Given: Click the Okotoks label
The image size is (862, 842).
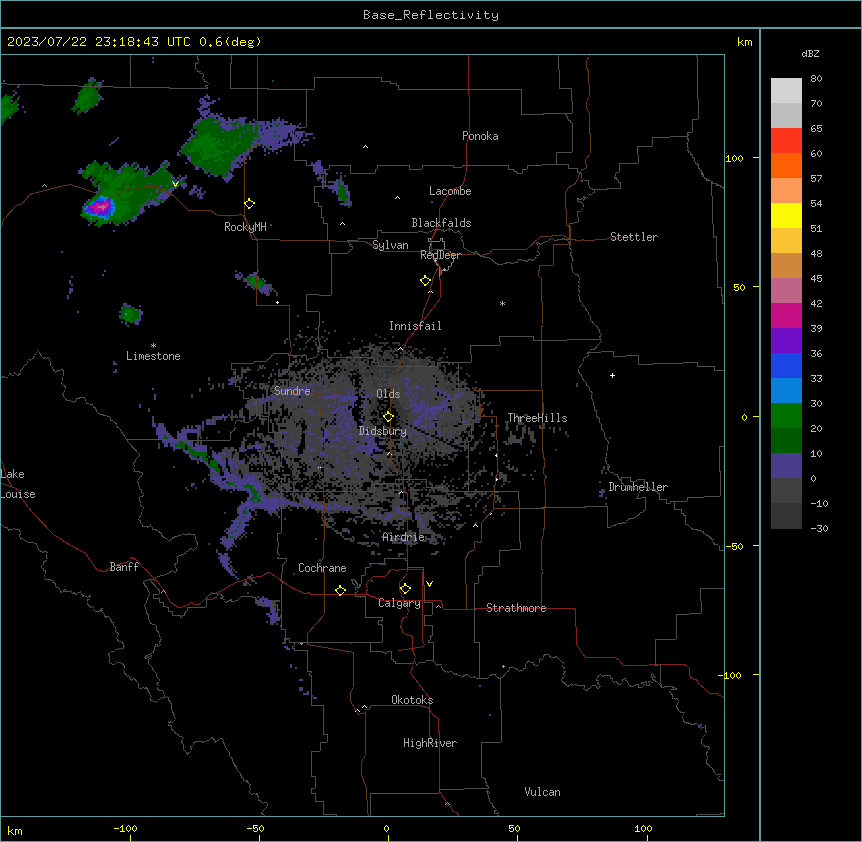Looking at the screenshot, I should (x=412, y=700).
